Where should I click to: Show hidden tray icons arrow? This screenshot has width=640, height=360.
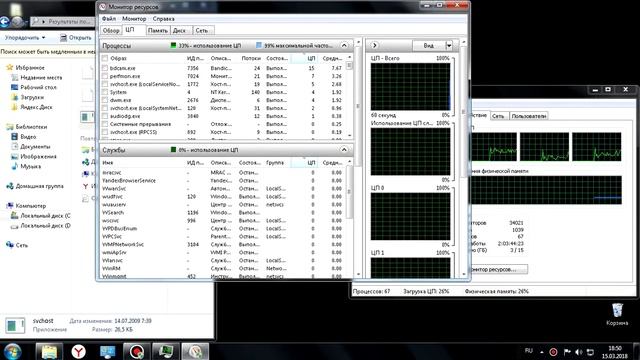pos(542,352)
